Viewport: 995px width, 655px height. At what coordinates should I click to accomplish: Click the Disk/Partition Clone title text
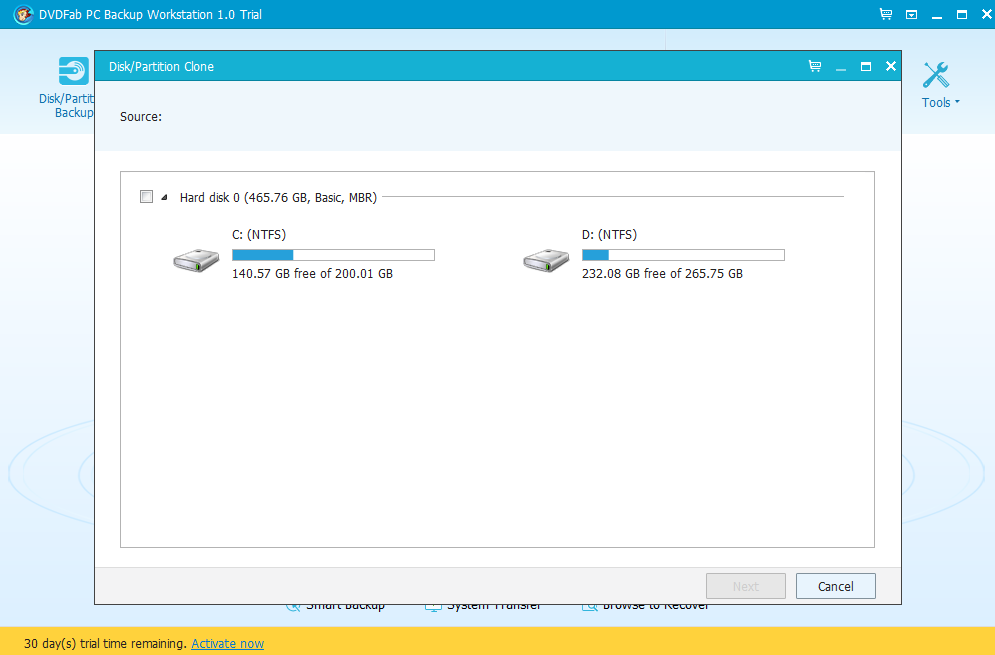pos(161,67)
